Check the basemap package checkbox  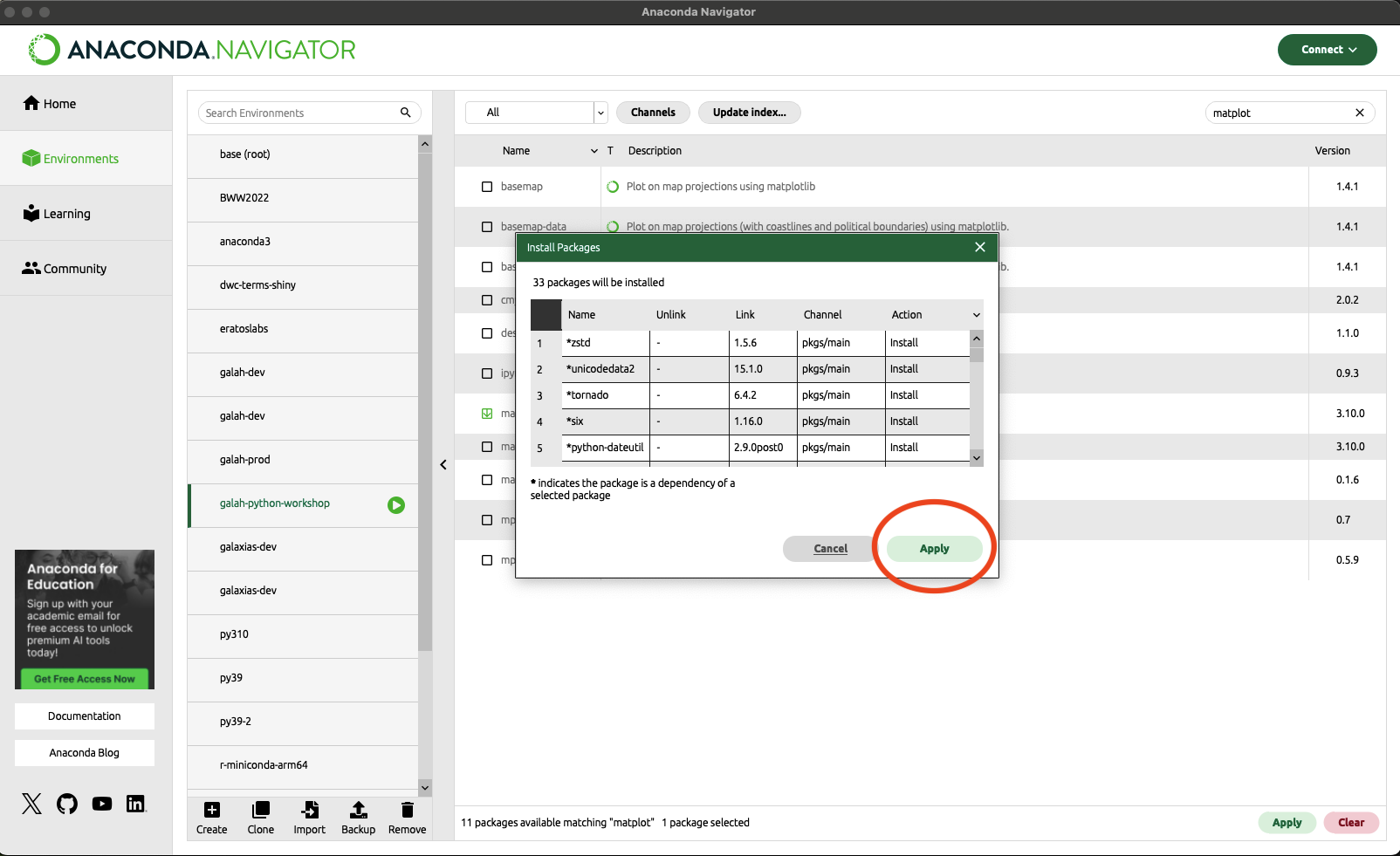click(487, 187)
